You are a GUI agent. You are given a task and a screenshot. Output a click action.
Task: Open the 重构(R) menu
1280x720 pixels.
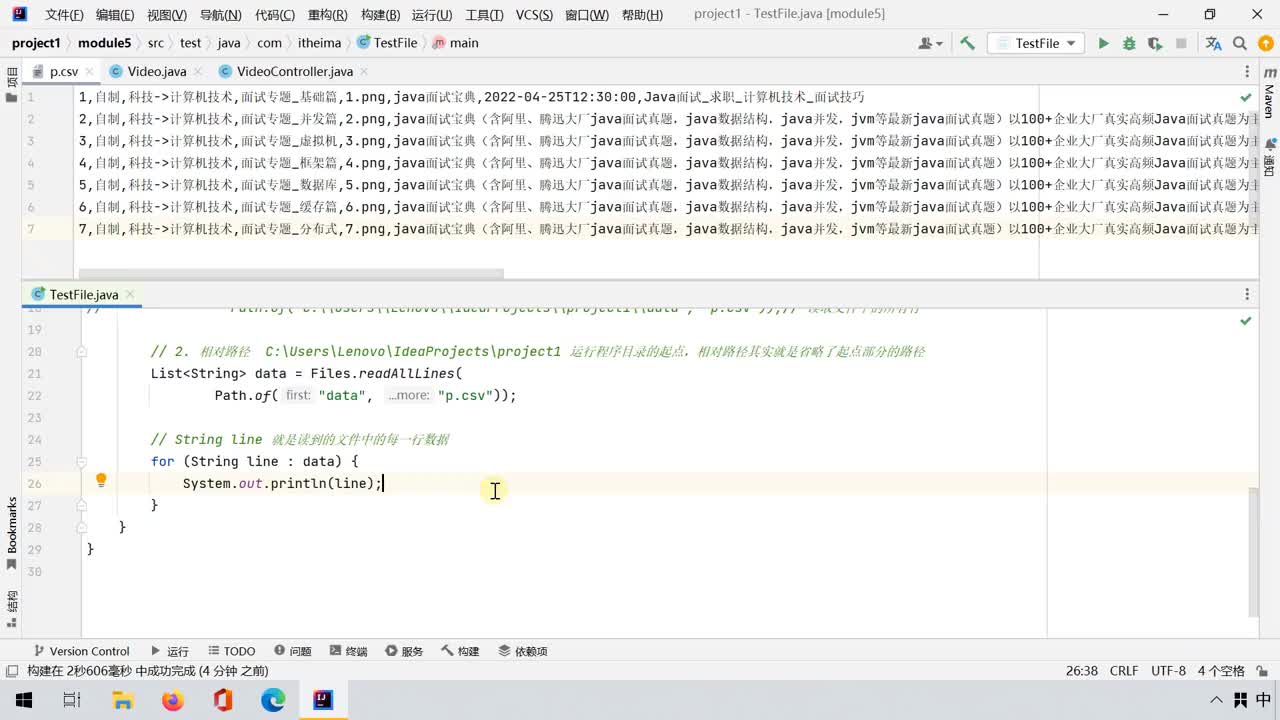click(x=327, y=15)
